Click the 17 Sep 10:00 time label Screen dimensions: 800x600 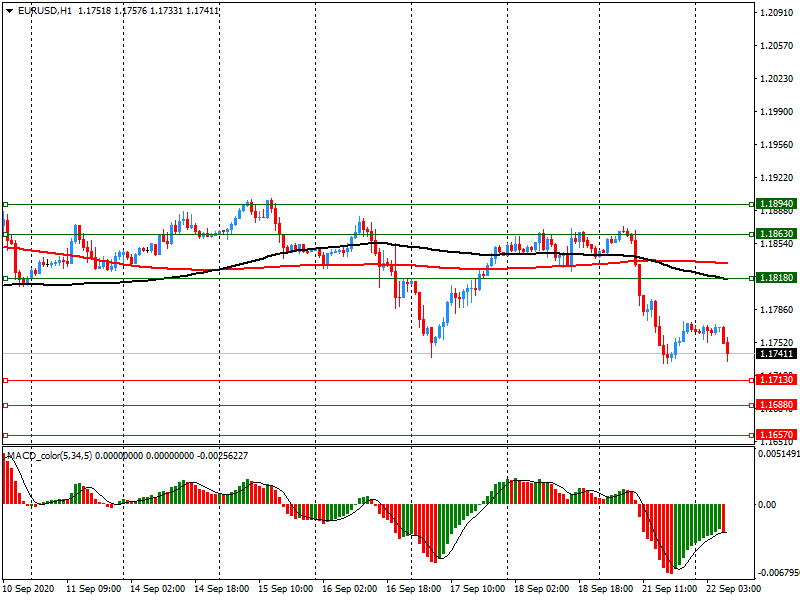pos(478,589)
